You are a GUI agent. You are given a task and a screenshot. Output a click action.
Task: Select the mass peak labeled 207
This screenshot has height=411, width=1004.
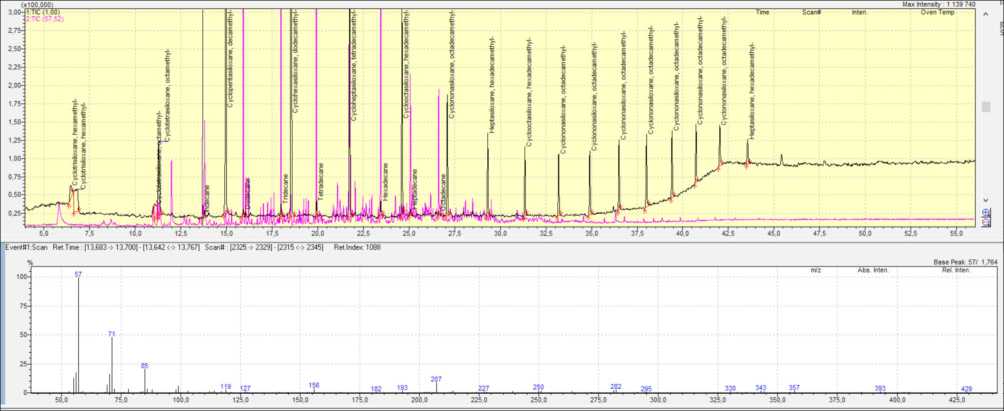pos(435,379)
